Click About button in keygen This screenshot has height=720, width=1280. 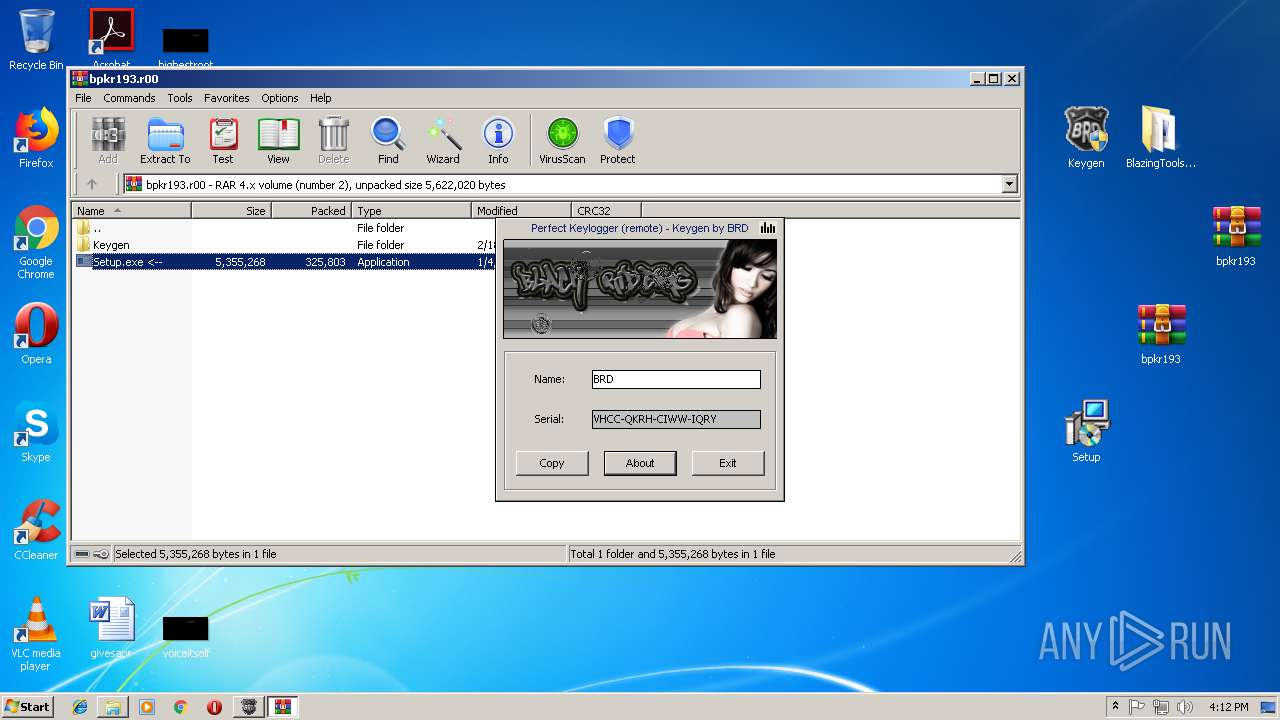(x=640, y=463)
